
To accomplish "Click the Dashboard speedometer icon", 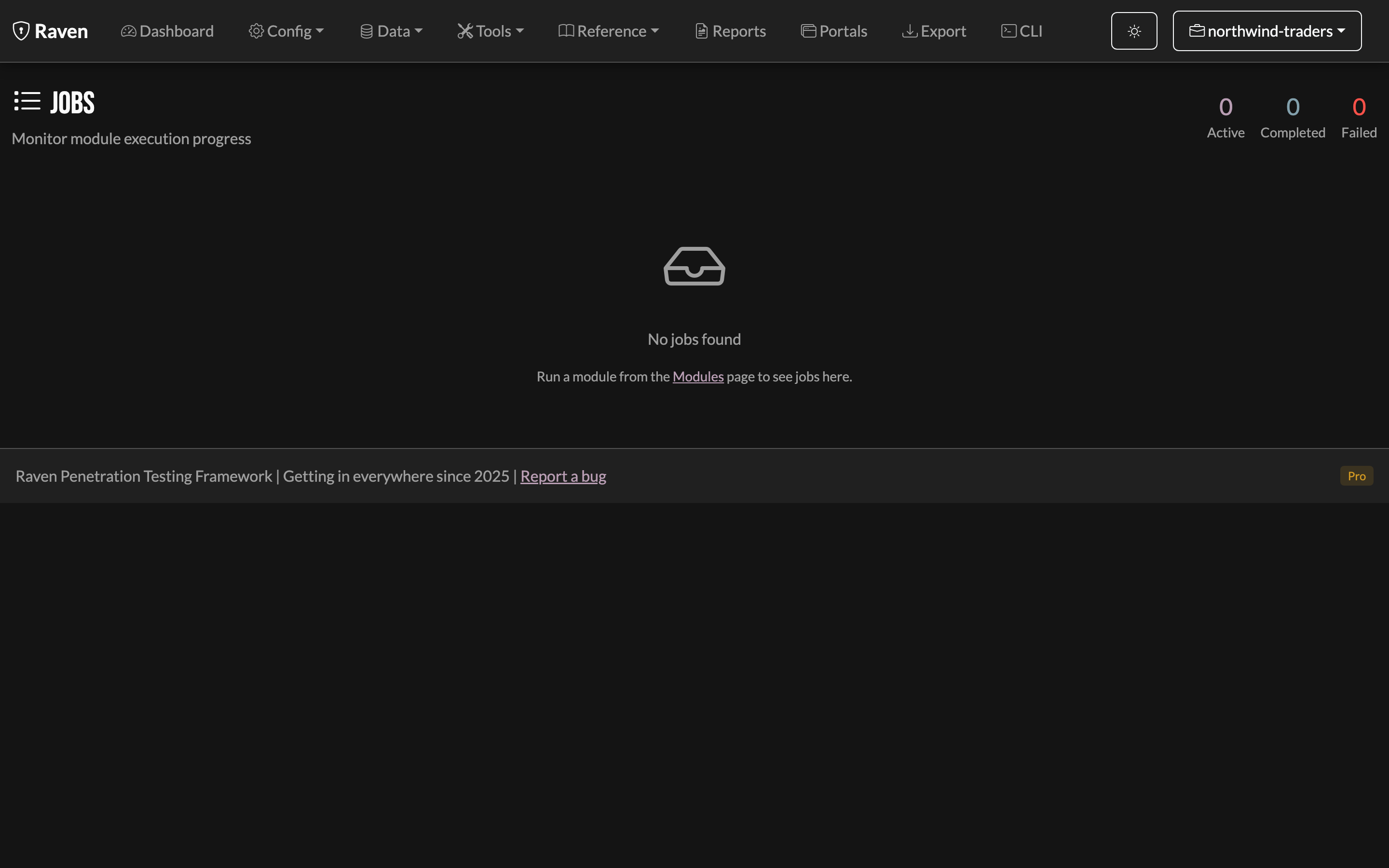I will [x=129, y=31].
